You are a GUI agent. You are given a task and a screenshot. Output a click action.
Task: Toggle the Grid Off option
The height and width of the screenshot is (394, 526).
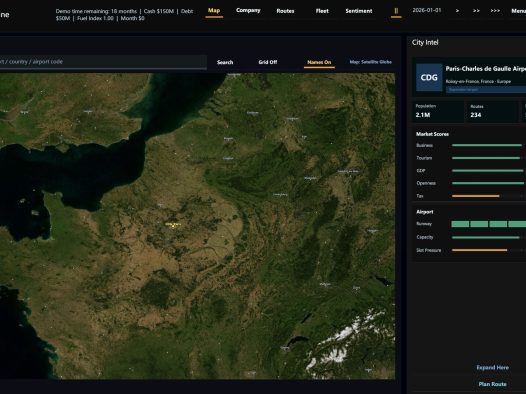pyautogui.click(x=268, y=62)
